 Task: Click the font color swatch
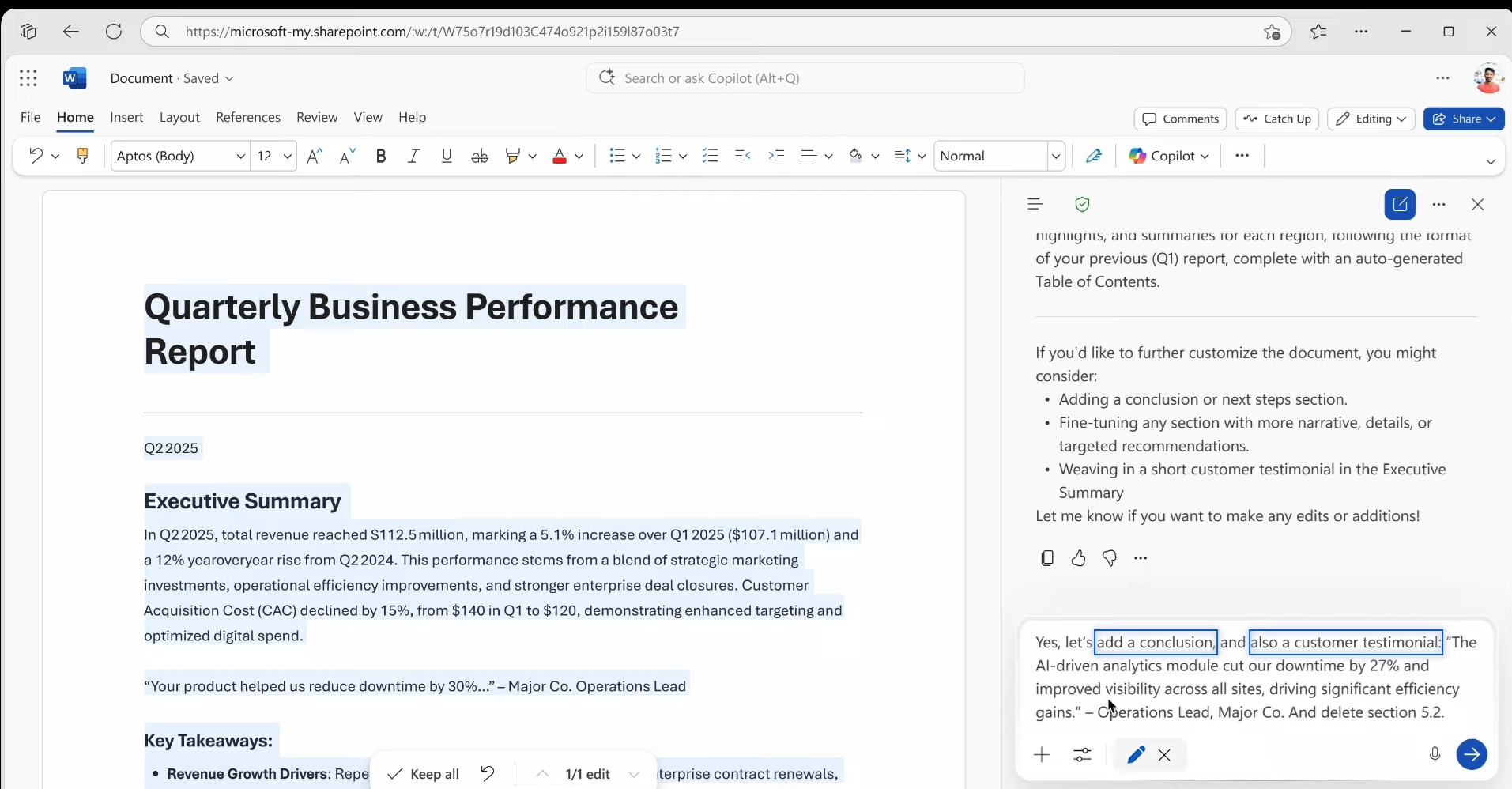[560, 156]
